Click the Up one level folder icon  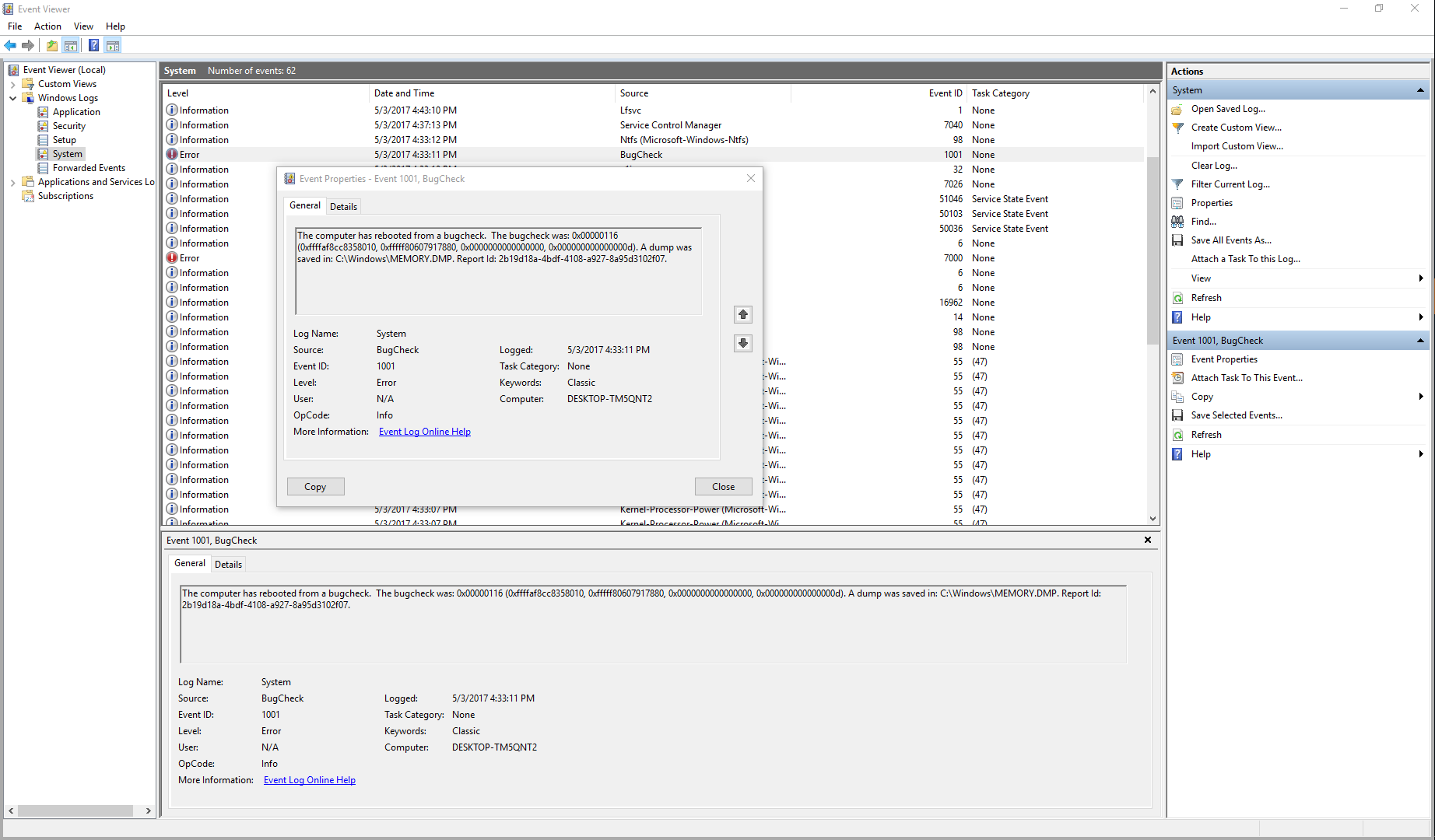coord(51,45)
